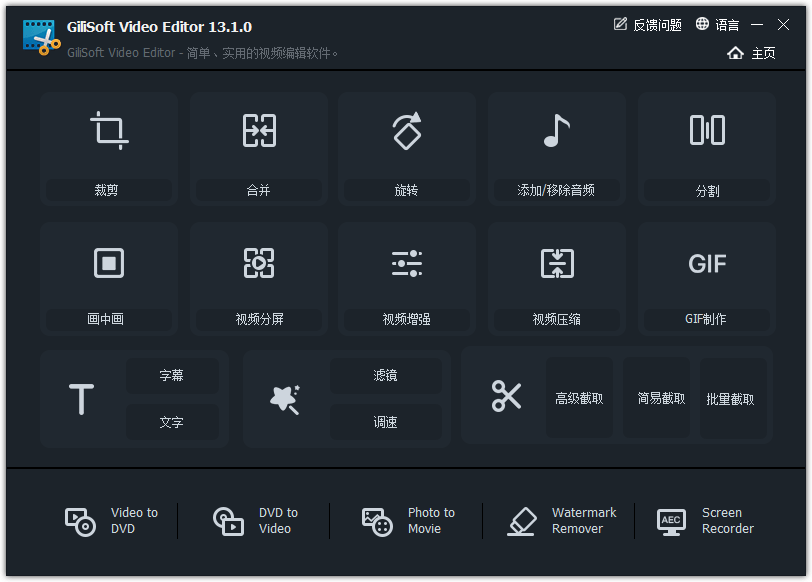Launch the GIF maker (GIF制作) tool

click(707, 263)
